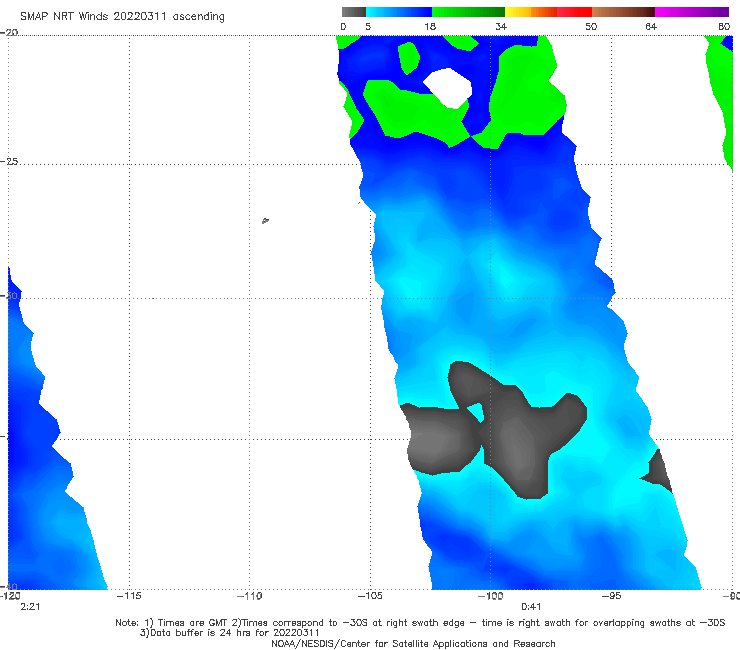Click the white data gap inside the green region
740x650 pixels.
448,88
